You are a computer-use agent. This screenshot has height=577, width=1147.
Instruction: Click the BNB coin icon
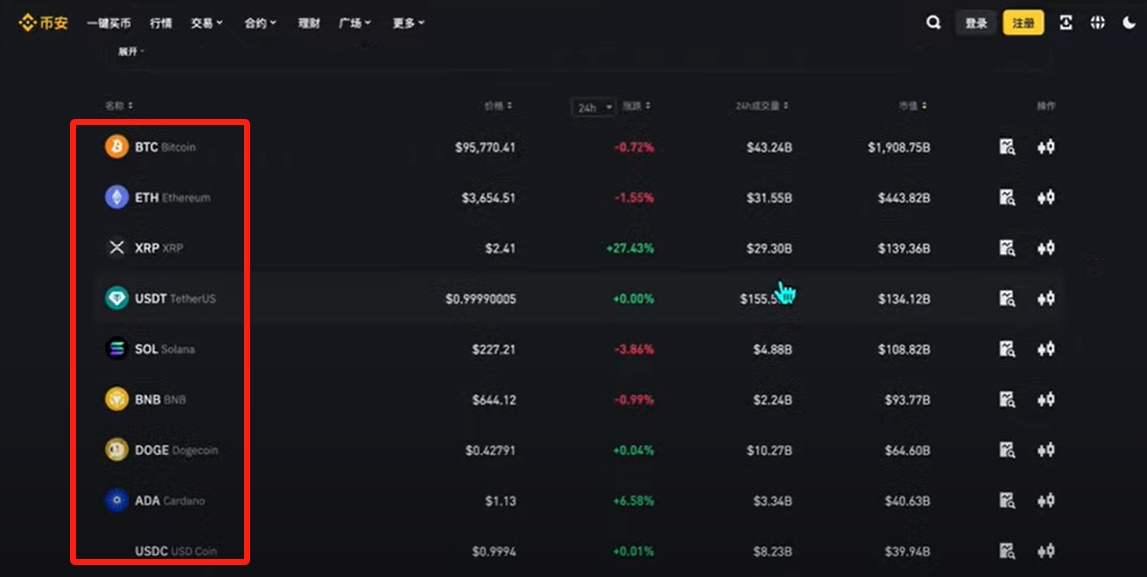tap(116, 399)
